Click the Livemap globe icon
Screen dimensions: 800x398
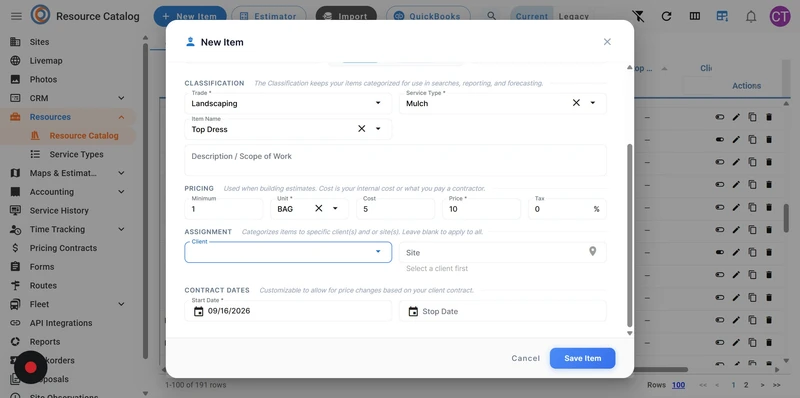pyautogui.click(x=15, y=61)
